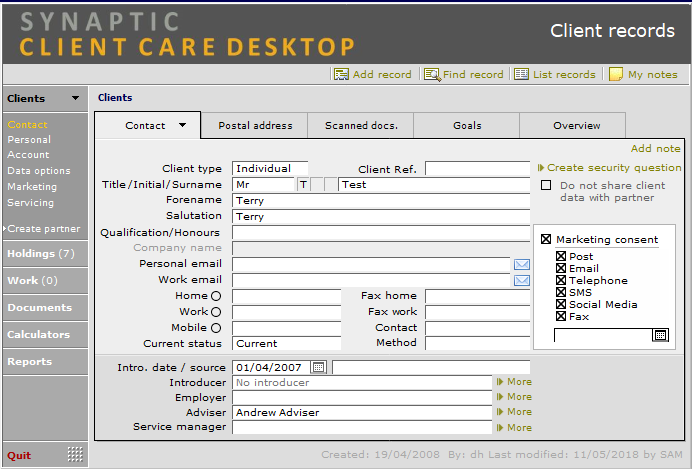Screen dimensions: 692x469
Task: Open the Calculators section
Action: (45, 334)
